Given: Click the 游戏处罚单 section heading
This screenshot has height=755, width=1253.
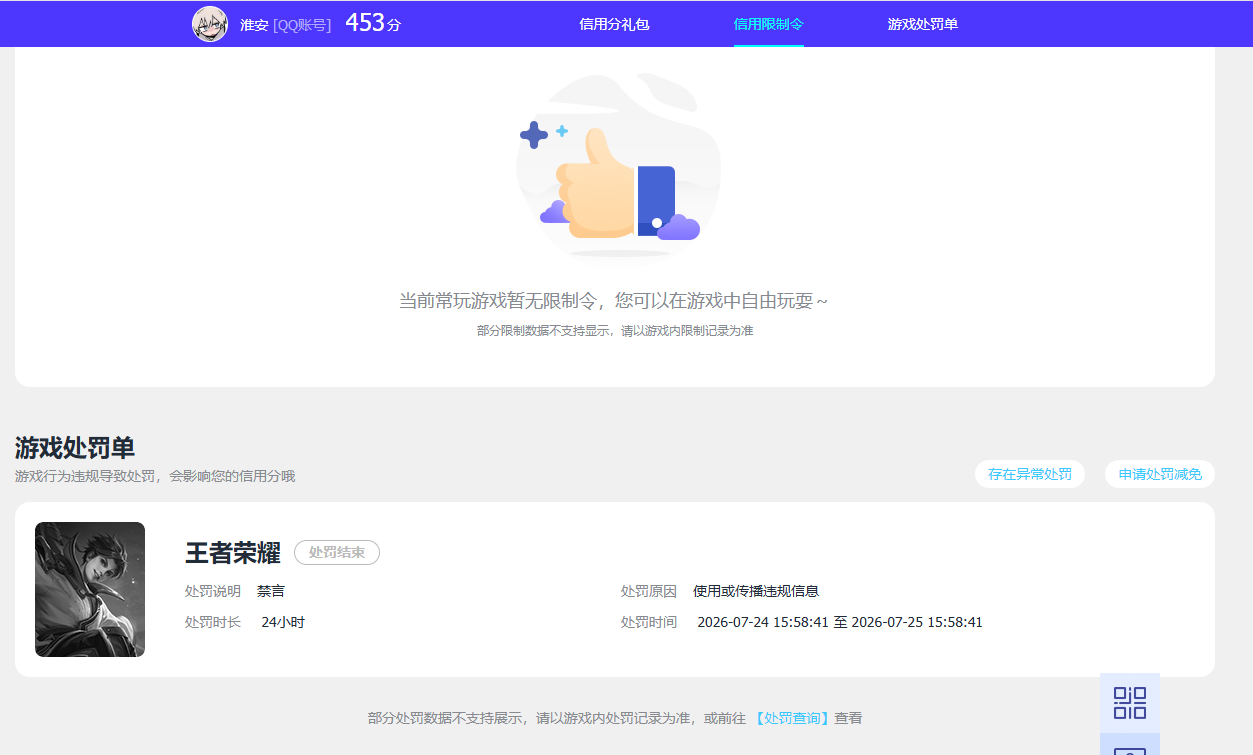Looking at the screenshot, I should click(x=75, y=448).
